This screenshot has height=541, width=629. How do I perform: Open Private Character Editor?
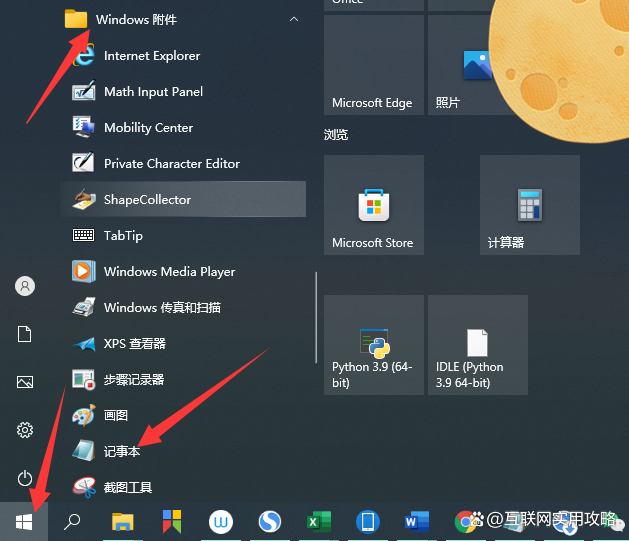183,164
